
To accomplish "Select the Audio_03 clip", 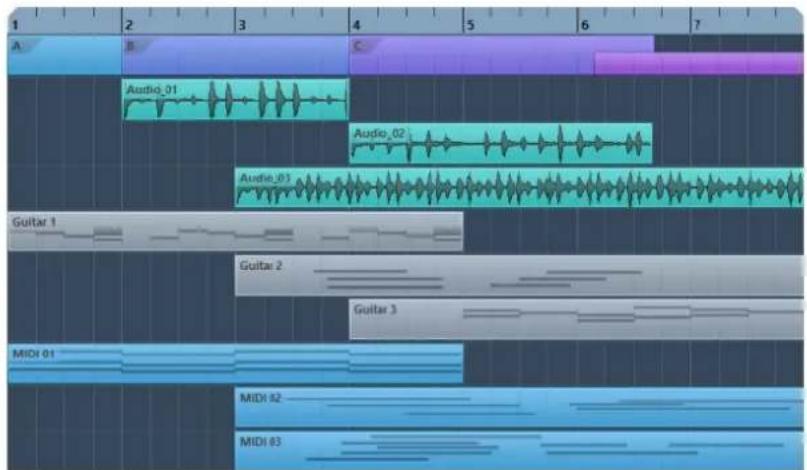I will [x=519, y=187].
